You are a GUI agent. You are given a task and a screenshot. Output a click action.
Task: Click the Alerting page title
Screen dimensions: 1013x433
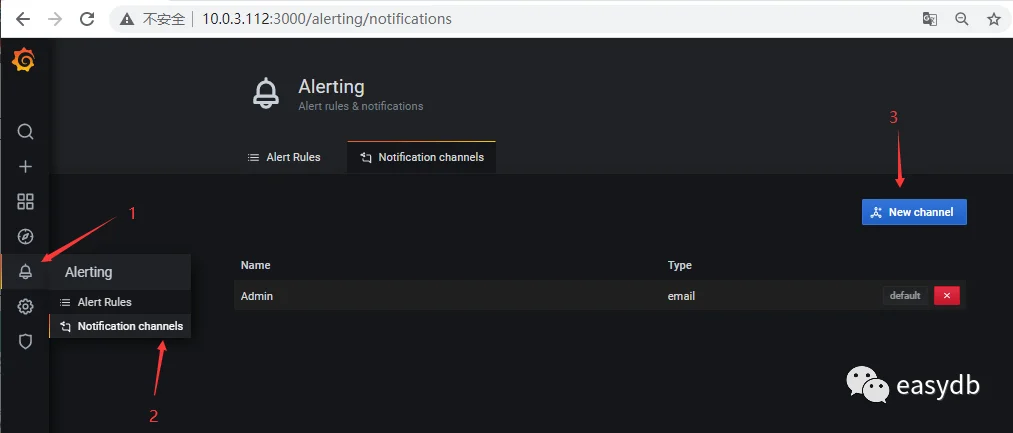331,87
